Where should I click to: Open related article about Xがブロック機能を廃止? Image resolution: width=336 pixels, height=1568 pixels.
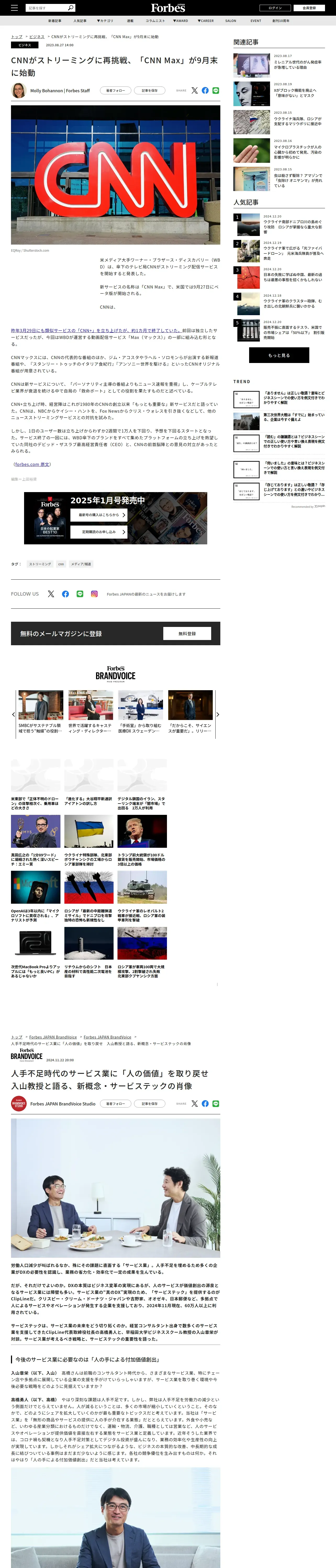279,94
